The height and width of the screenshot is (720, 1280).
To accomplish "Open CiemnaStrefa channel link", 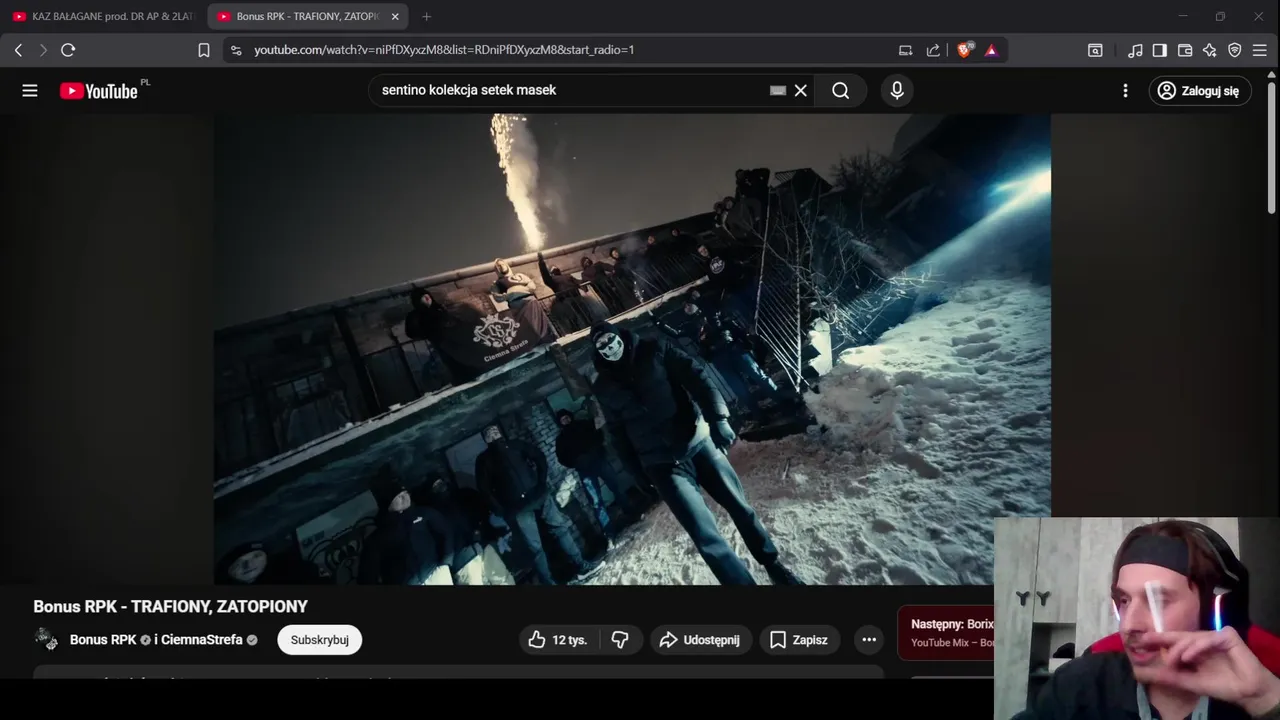I will (202, 640).
